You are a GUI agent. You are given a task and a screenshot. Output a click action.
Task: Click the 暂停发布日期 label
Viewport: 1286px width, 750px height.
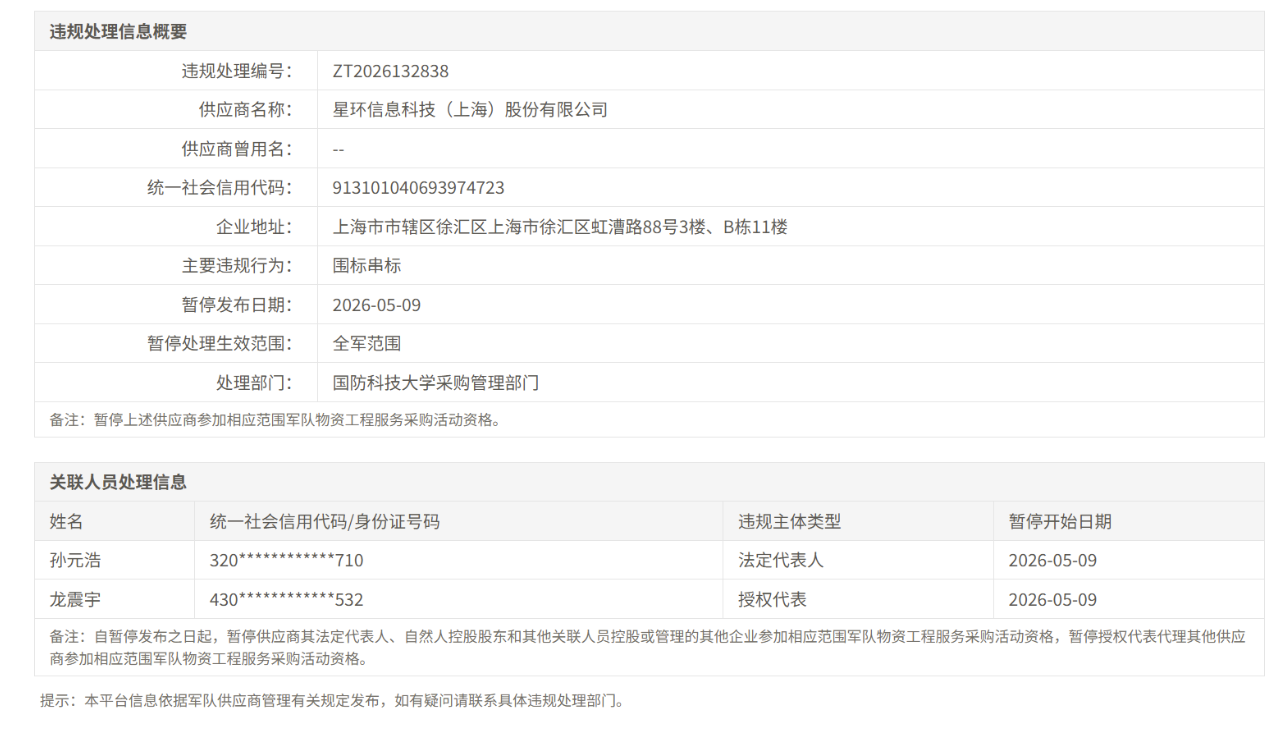236,305
